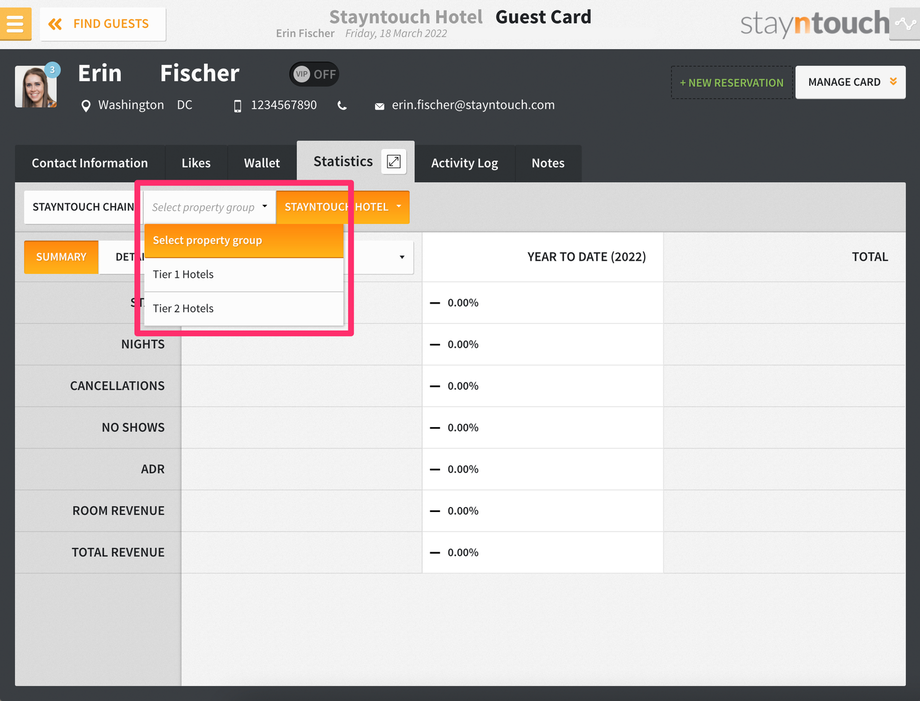
Task: Click the ADR row label
Action: tap(153, 469)
